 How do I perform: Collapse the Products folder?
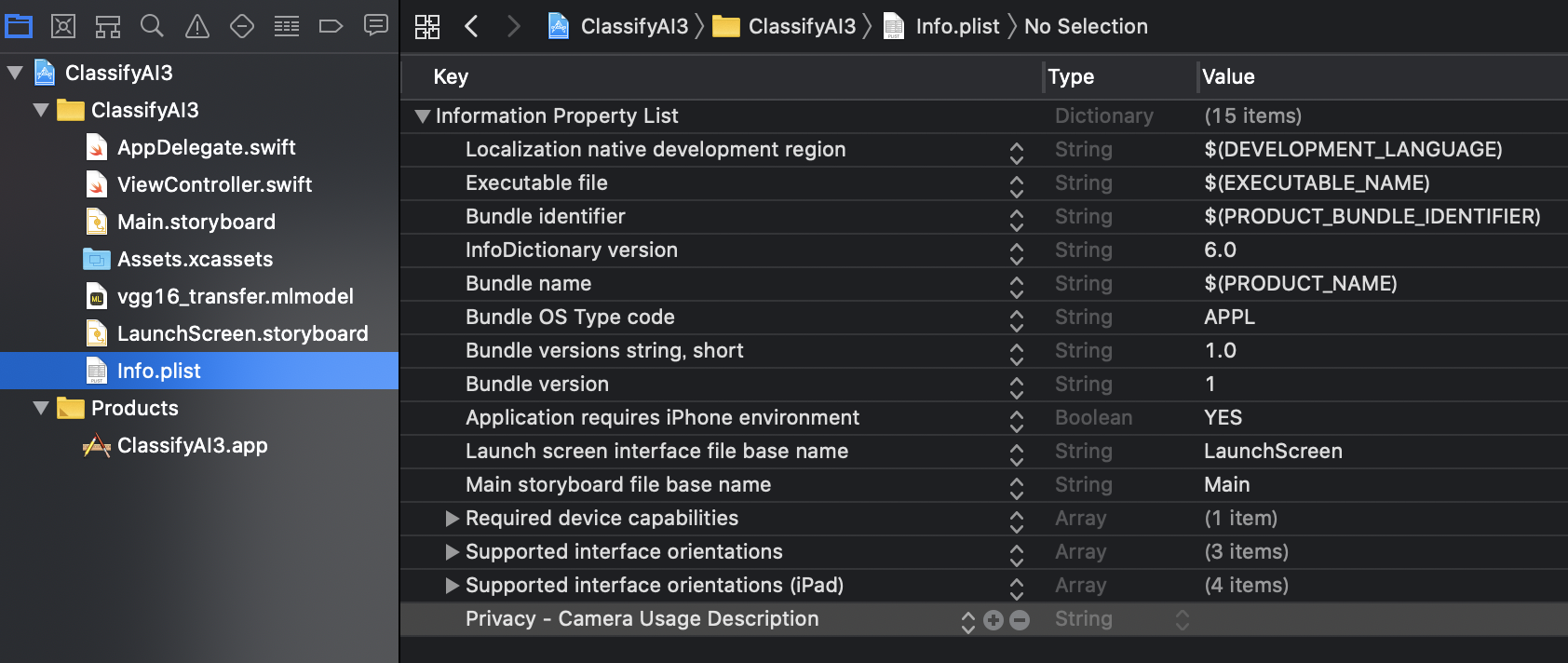pos(41,408)
